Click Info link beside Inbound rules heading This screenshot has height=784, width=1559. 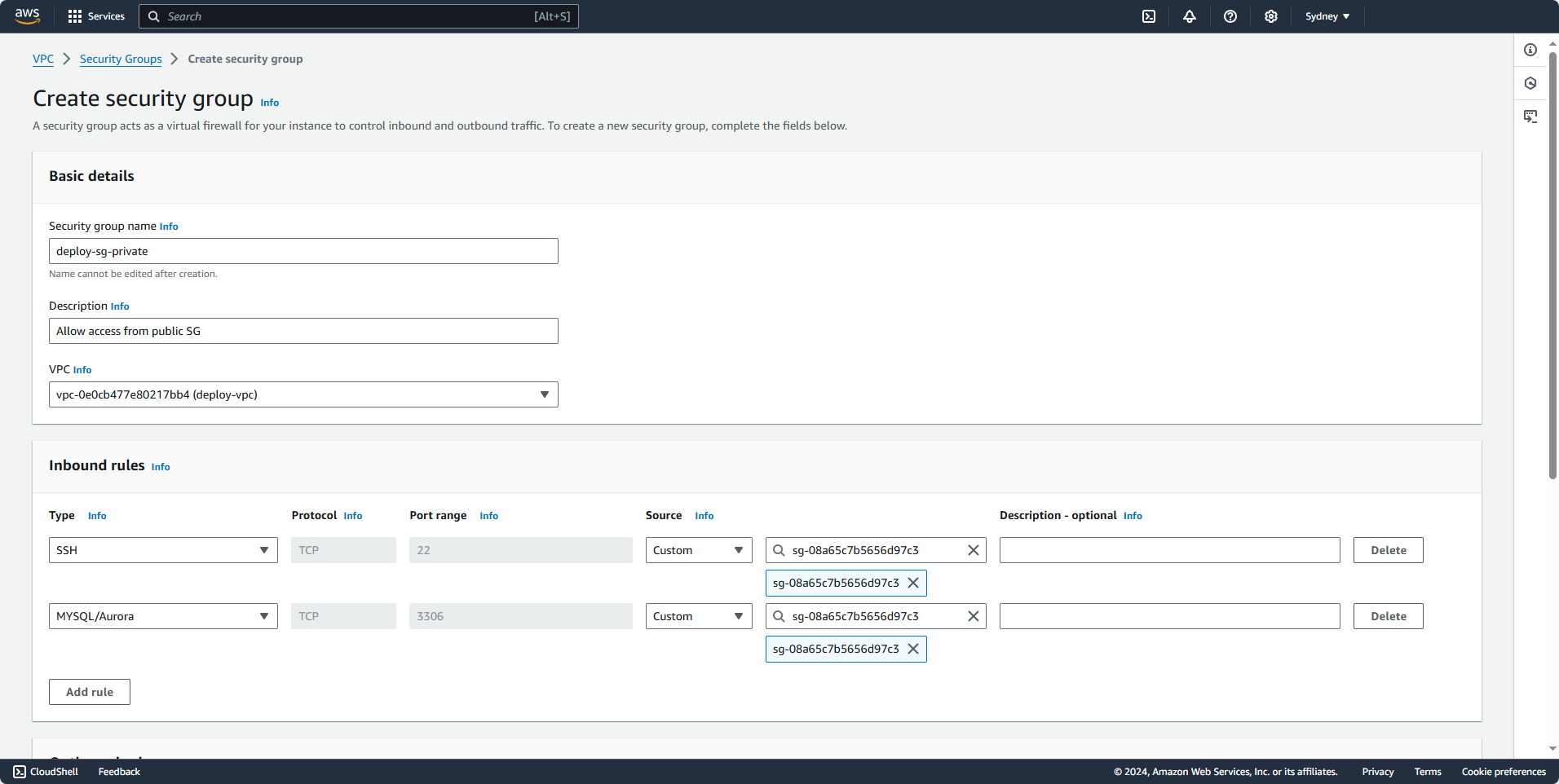(161, 467)
